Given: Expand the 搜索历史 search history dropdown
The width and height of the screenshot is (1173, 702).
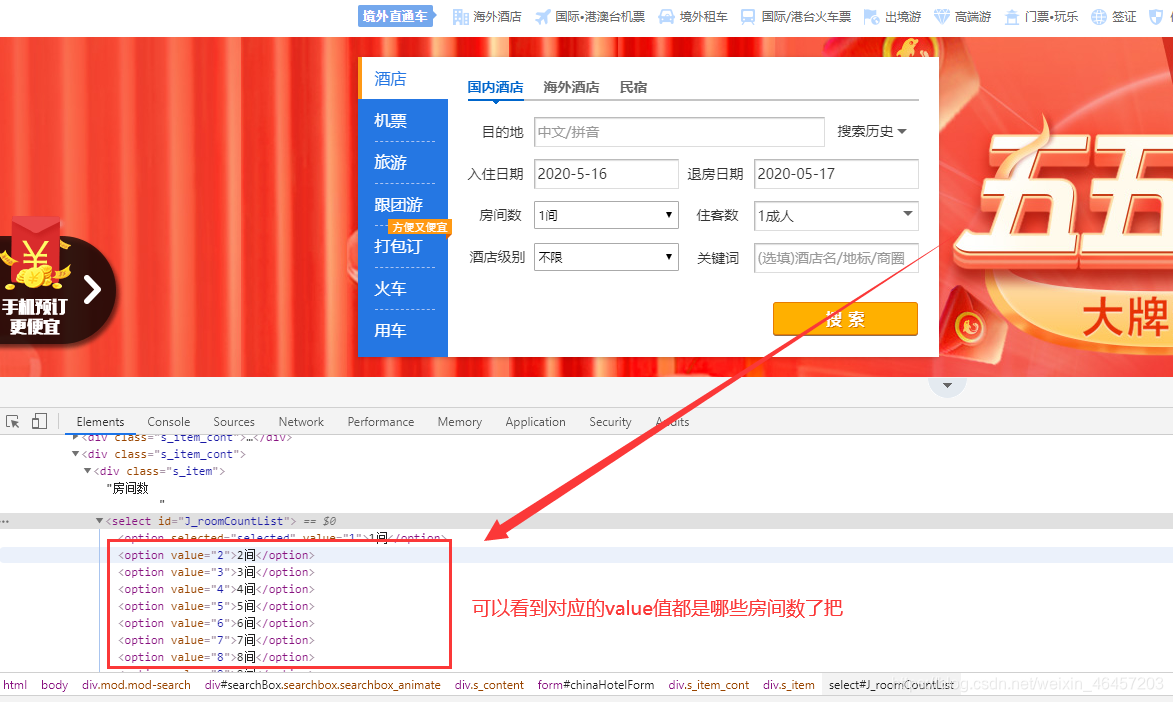Looking at the screenshot, I should coord(870,131).
